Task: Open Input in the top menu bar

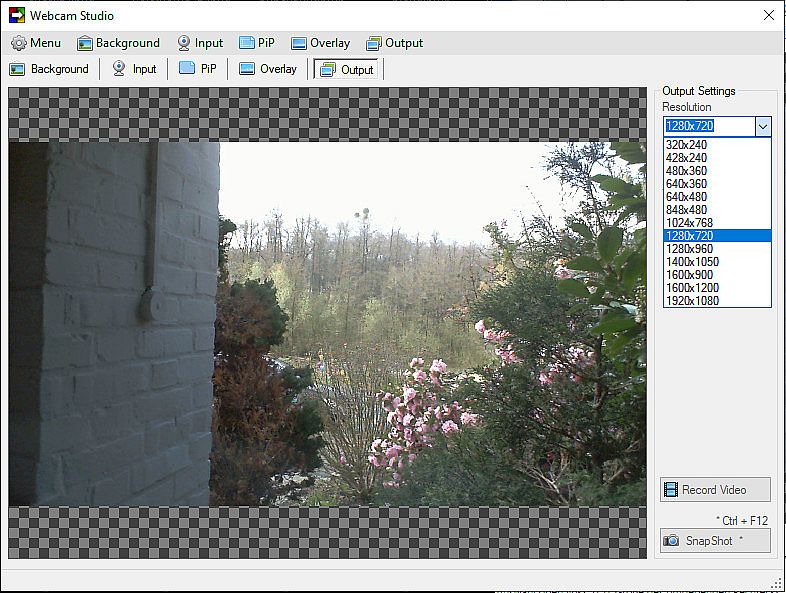Action: pos(200,43)
